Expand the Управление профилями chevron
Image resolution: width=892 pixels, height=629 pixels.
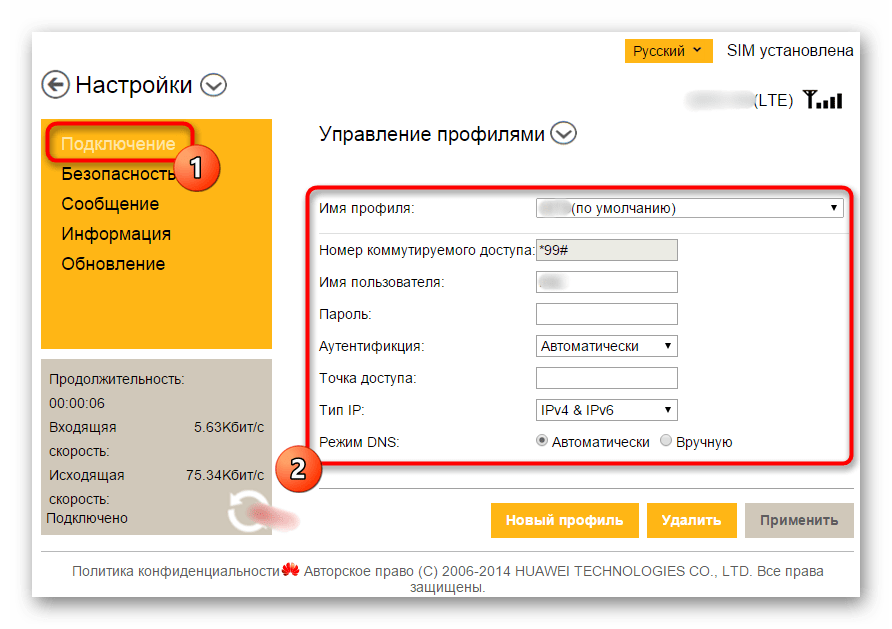pos(563,134)
